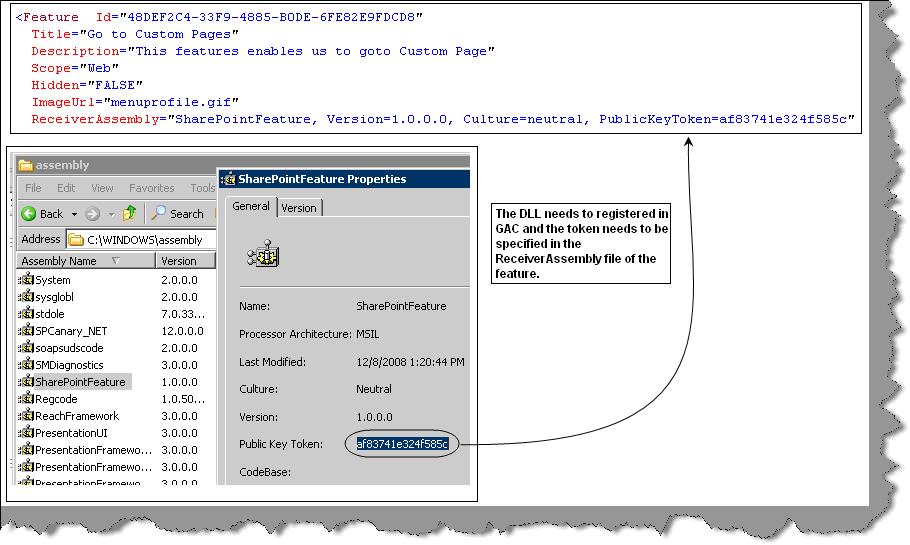
Task: Select the stdole assembly icon
Action: click(26, 313)
